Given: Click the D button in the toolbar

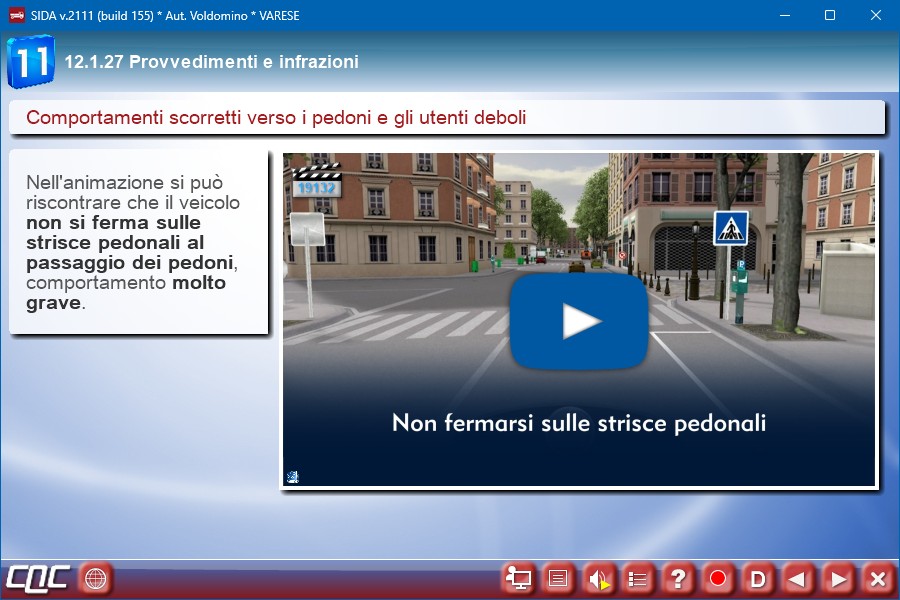Looking at the screenshot, I should point(758,578).
